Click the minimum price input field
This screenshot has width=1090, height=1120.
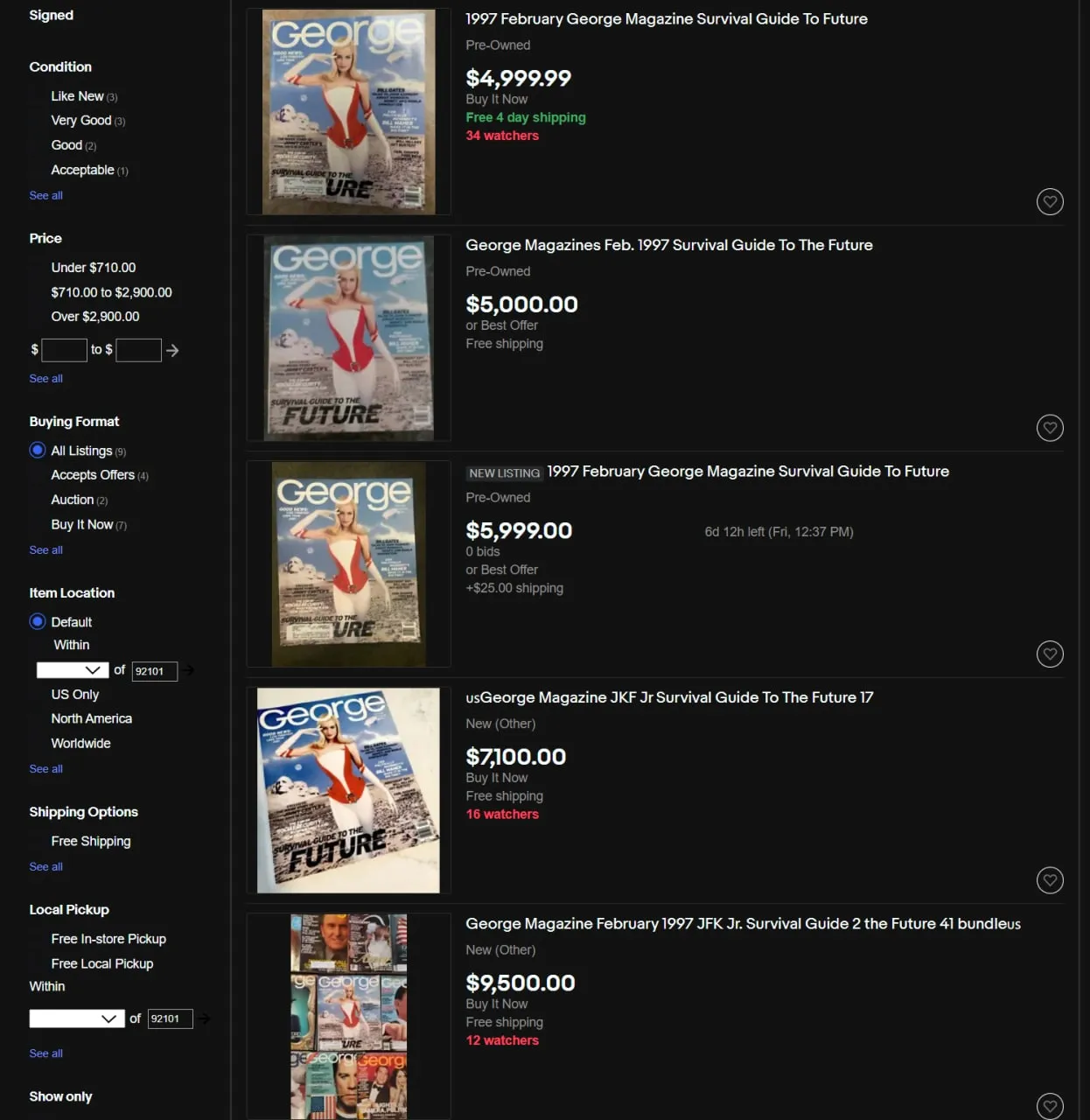click(x=65, y=350)
